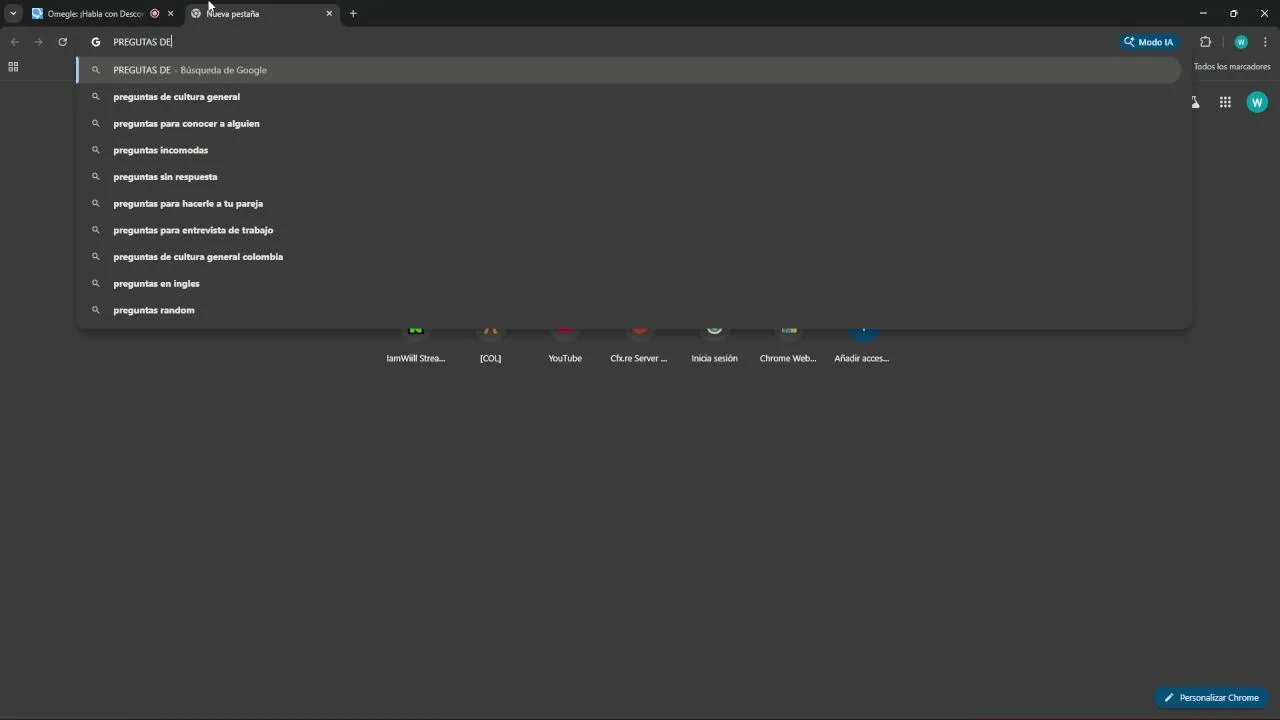Pick suggestion preguntas incomodas
The height and width of the screenshot is (720, 1280).
pyautogui.click(x=629, y=150)
